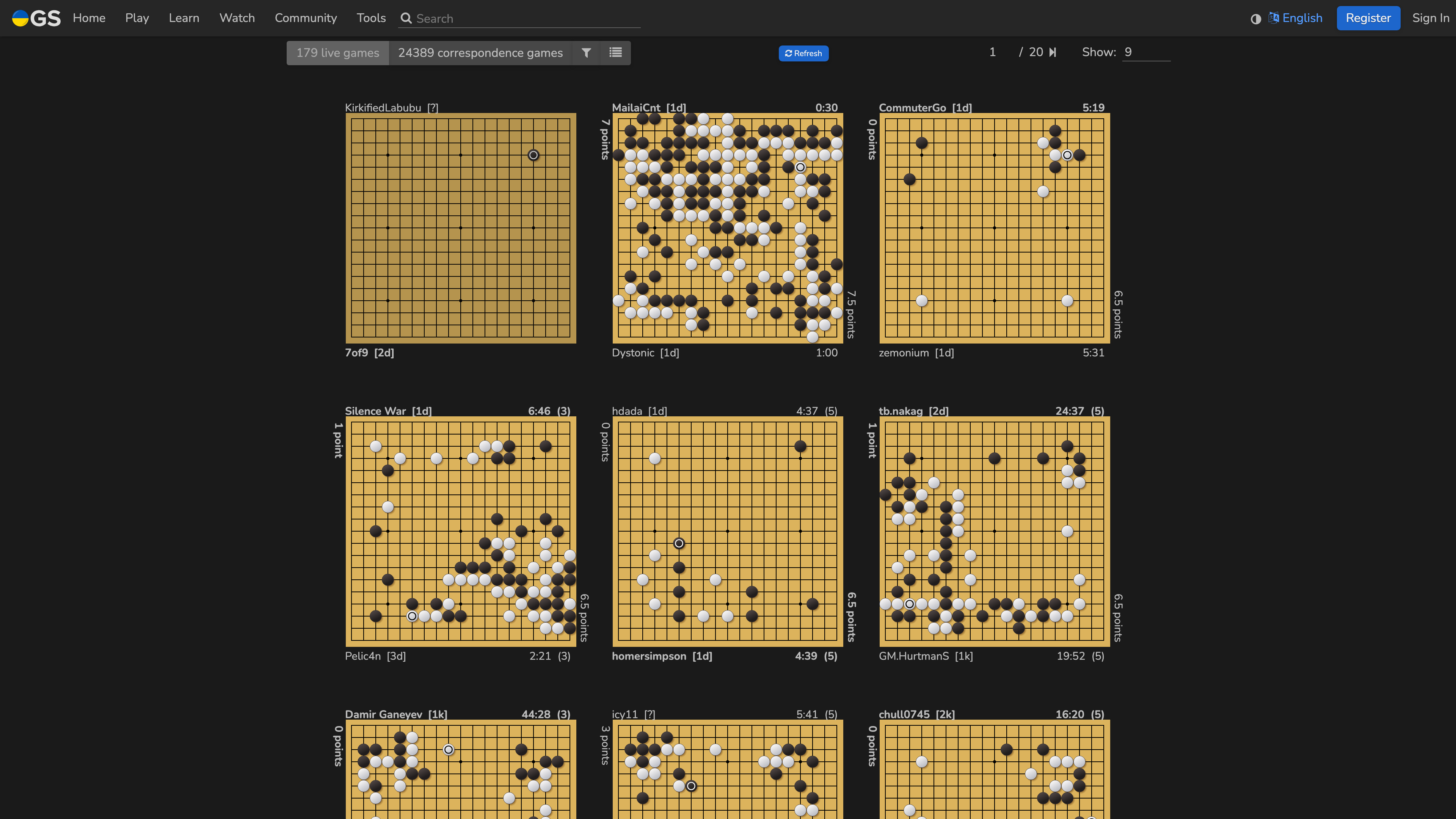Click player name 7of9 [2d]
This screenshot has width=1456, height=819.
click(x=370, y=353)
